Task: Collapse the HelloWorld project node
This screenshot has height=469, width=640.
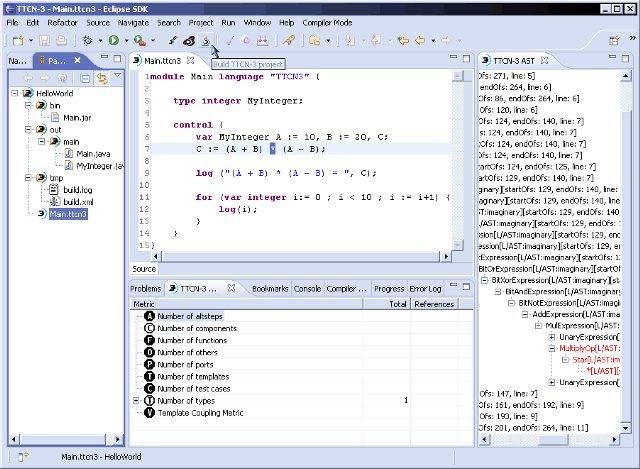Action: [x=15, y=93]
